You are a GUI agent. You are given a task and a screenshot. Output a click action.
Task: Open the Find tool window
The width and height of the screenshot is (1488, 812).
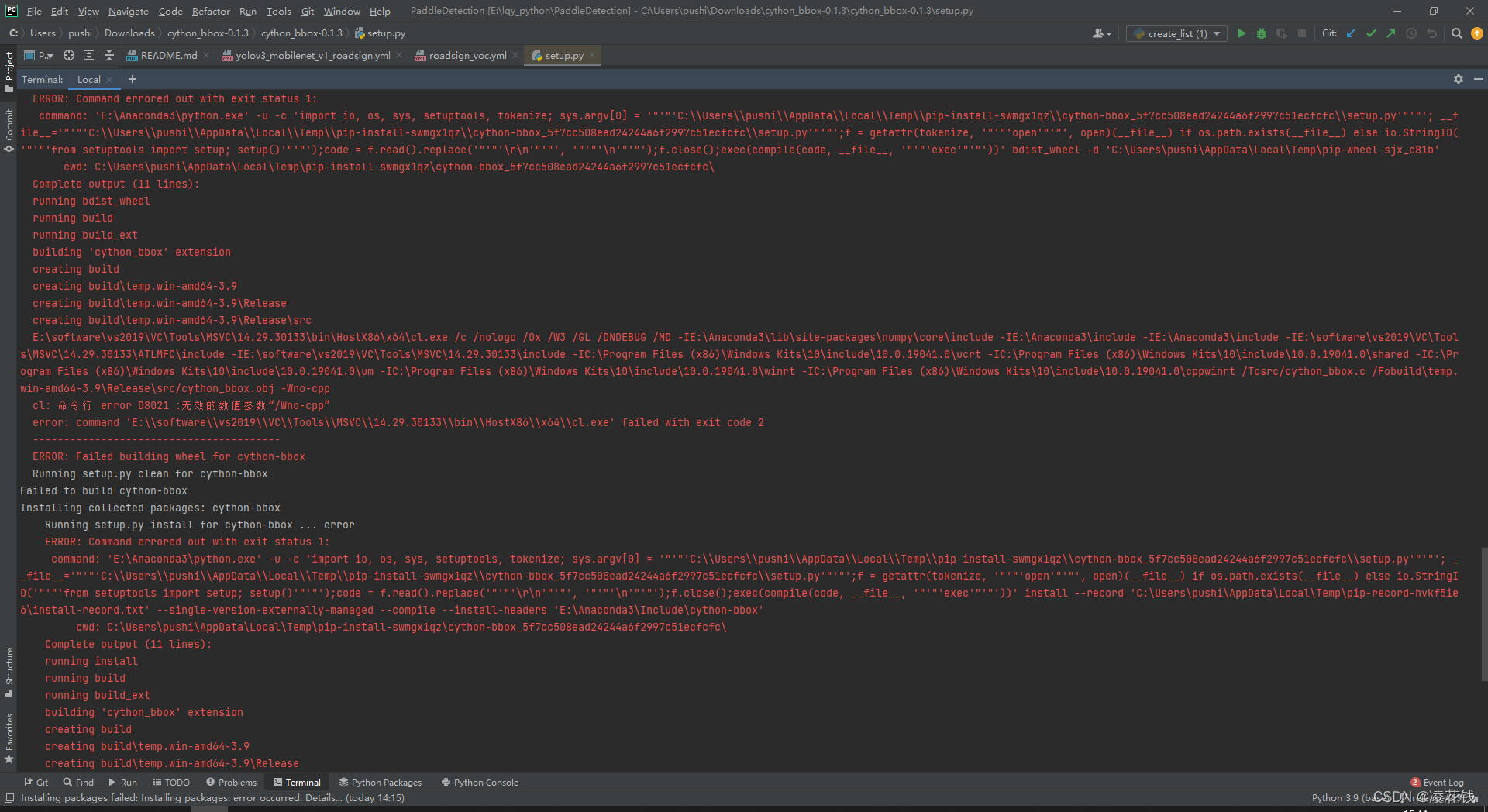78,782
